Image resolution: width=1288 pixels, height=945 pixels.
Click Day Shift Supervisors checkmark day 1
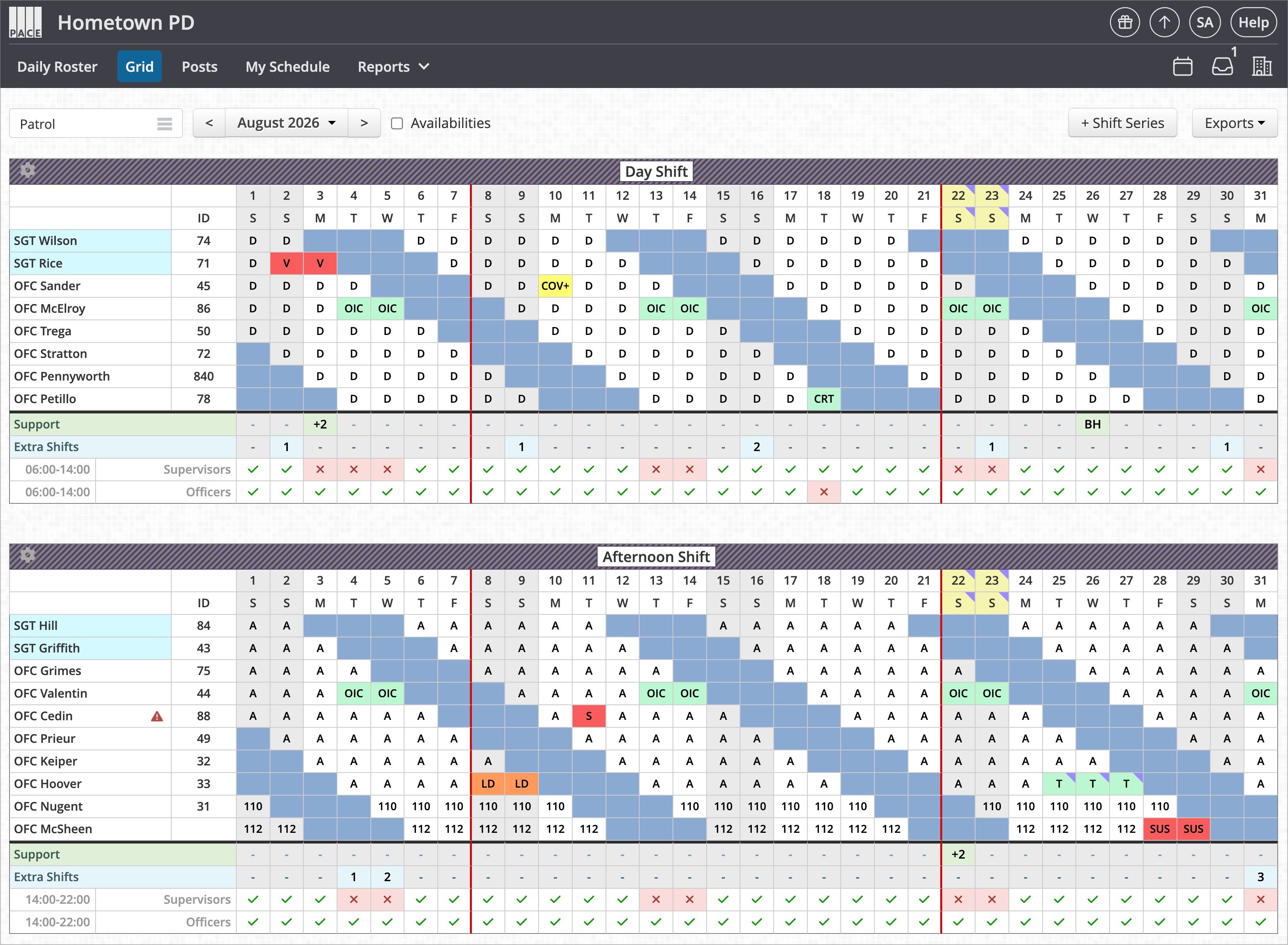pos(253,470)
